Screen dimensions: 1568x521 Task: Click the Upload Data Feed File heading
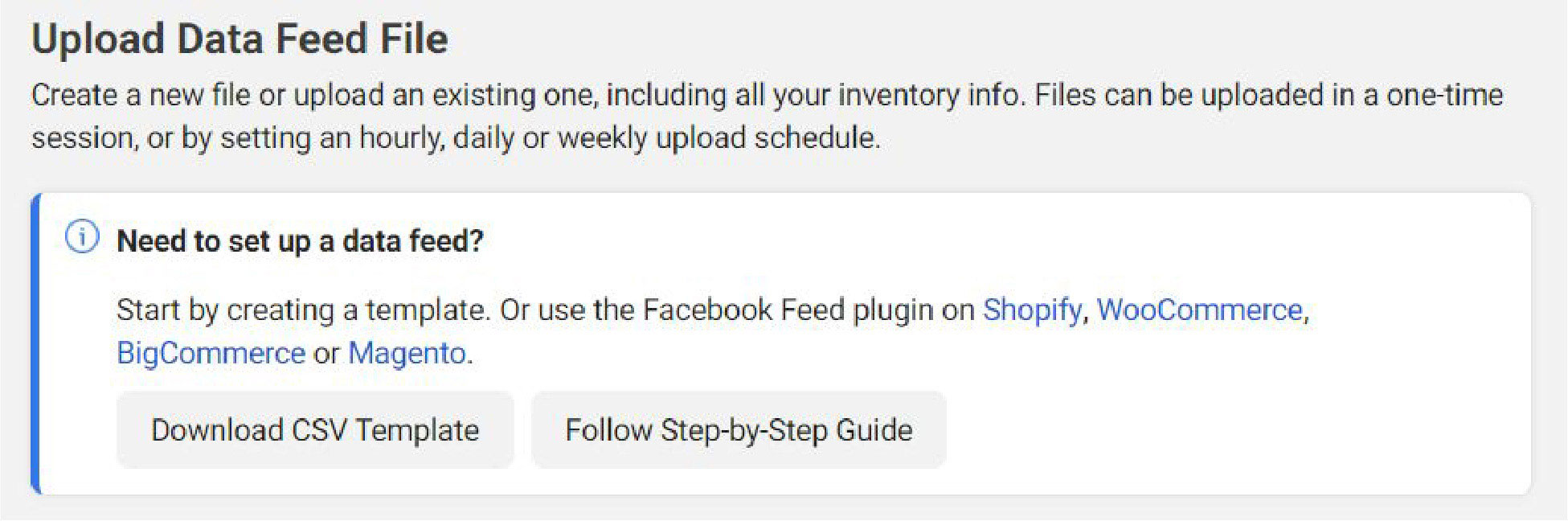tap(240, 37)
